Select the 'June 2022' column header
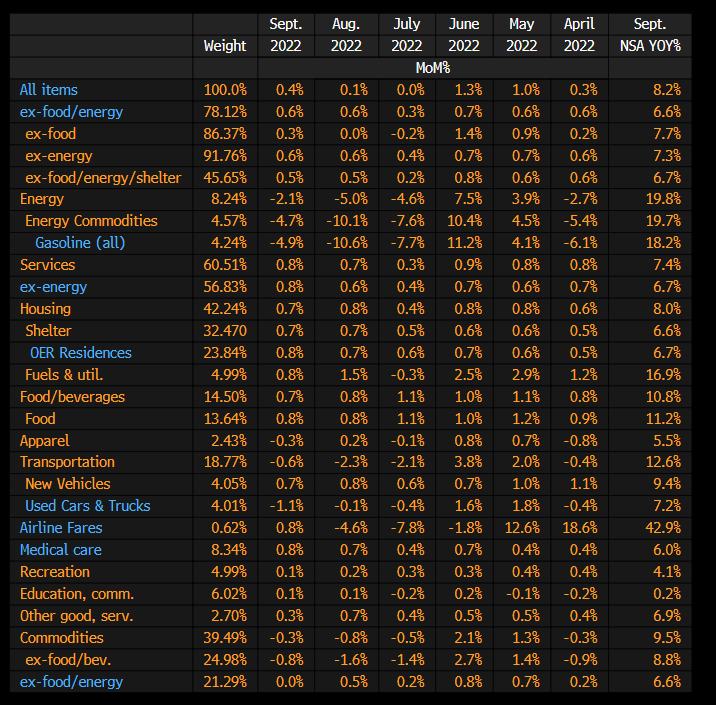 click(x=464, y=35)
